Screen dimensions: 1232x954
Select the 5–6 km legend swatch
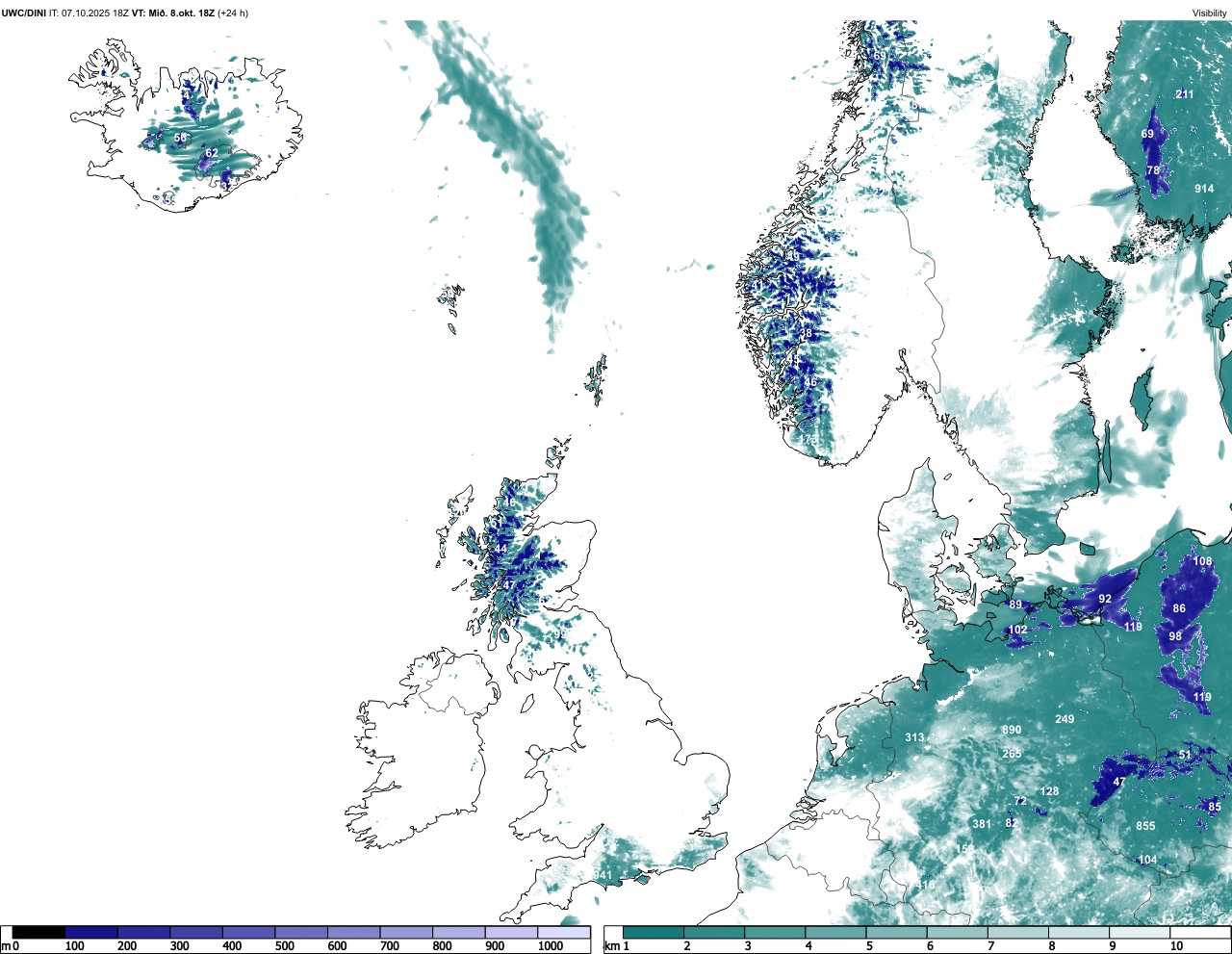[x=897, y=932]
